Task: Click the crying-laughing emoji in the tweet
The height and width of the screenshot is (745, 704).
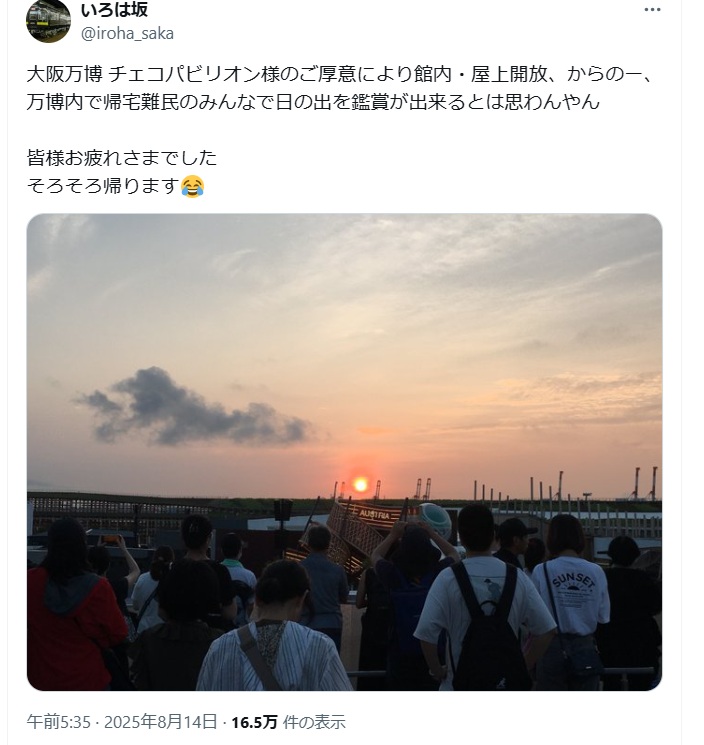Action: (x=192, y=186)
